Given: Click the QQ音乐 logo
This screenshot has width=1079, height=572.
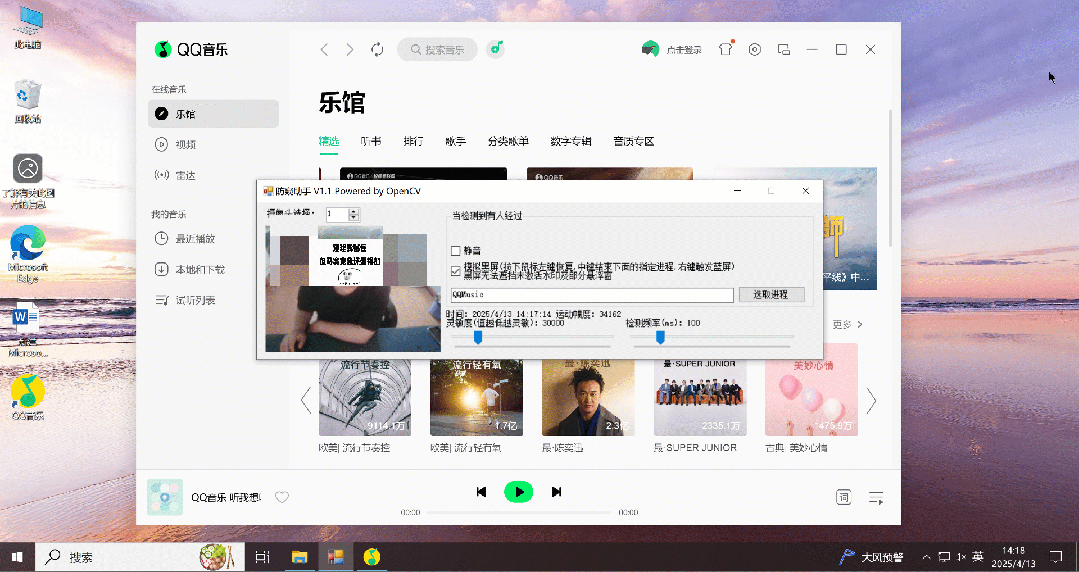Looking at the screenshot, I should (191, 50).
